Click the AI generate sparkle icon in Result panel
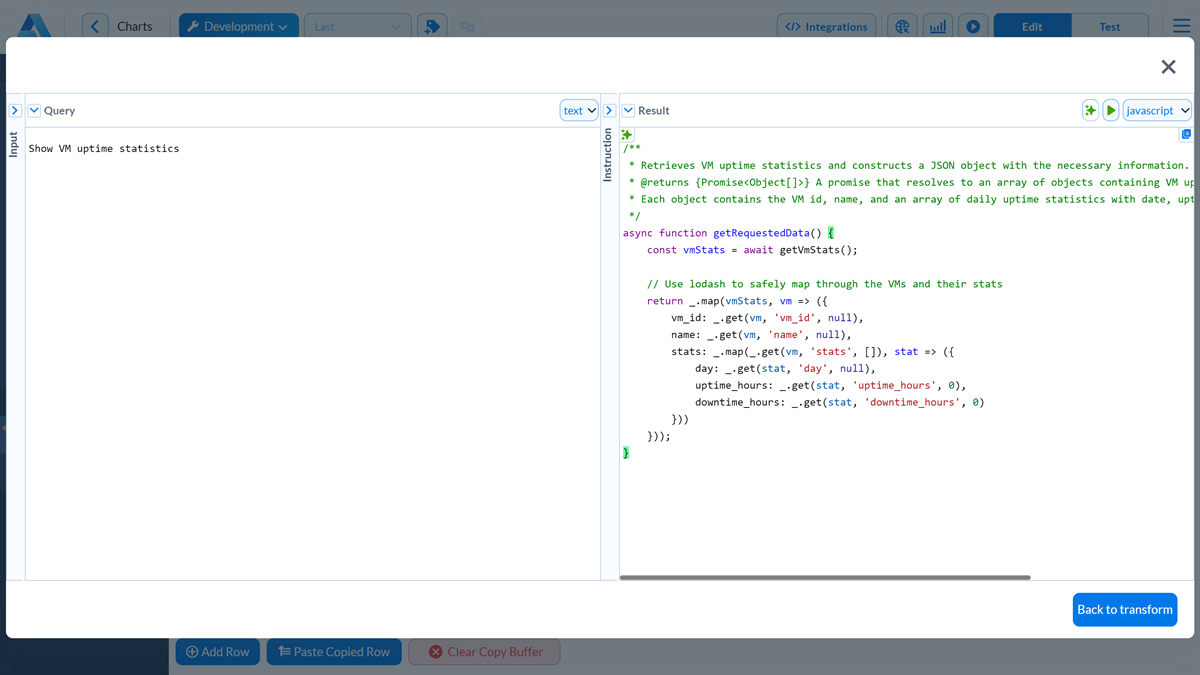Image resolution: width=1200 pixels, height=675 pixels. (1090, 110)
